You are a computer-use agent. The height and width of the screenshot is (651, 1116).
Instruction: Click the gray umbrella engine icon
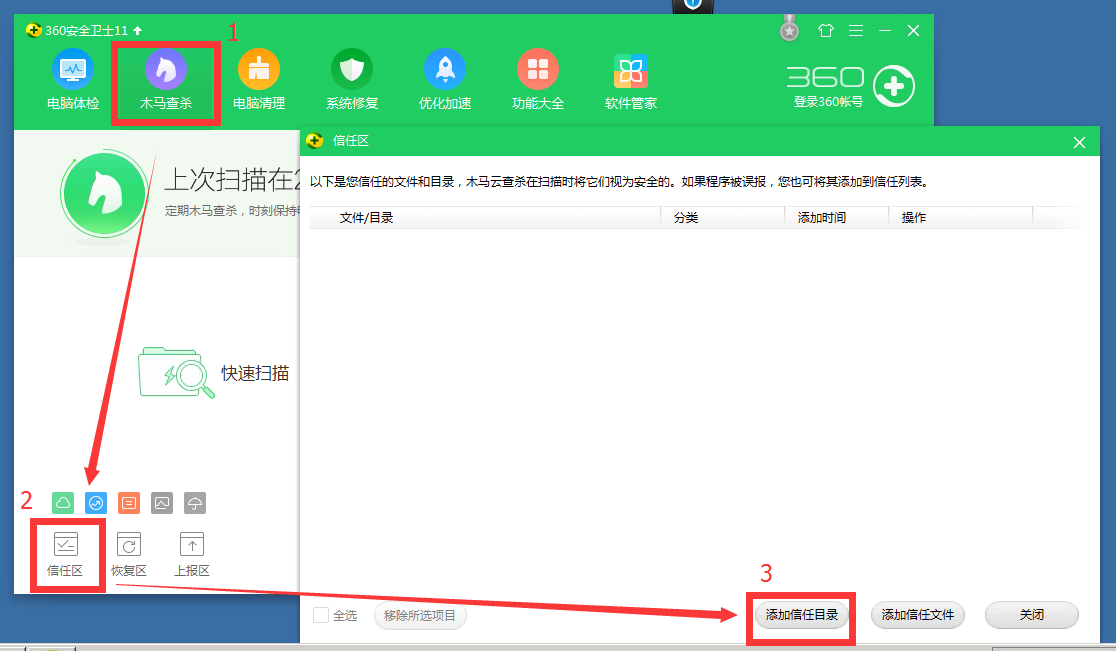[x=194, y=503]
